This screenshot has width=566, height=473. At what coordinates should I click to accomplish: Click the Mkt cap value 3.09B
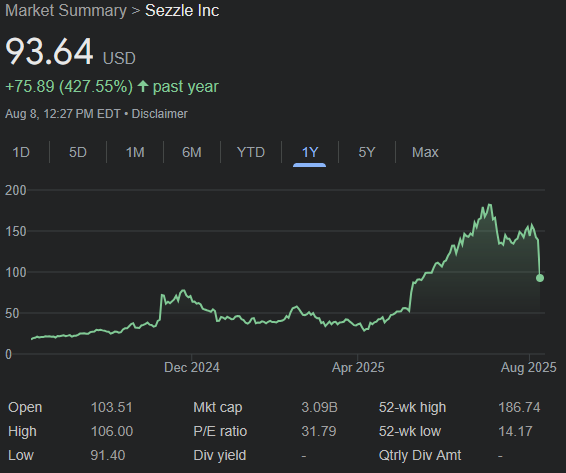tap(319, 407)
